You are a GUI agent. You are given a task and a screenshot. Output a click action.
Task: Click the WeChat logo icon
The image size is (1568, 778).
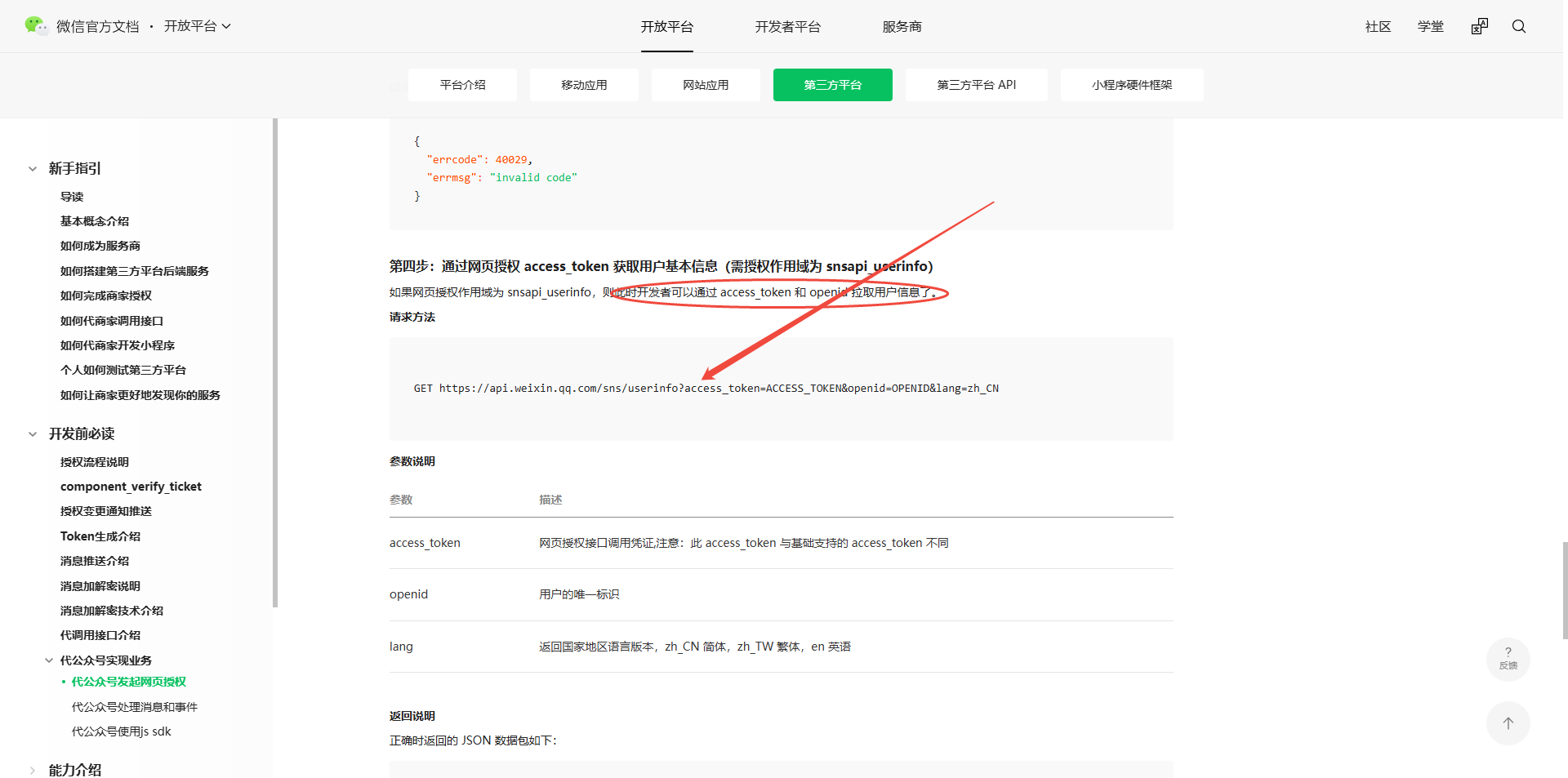36,26
